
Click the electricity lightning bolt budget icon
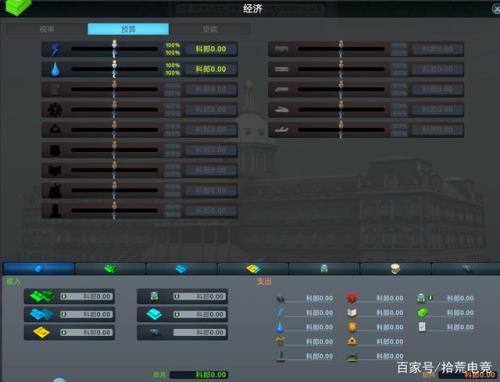(x=55, y=49)
